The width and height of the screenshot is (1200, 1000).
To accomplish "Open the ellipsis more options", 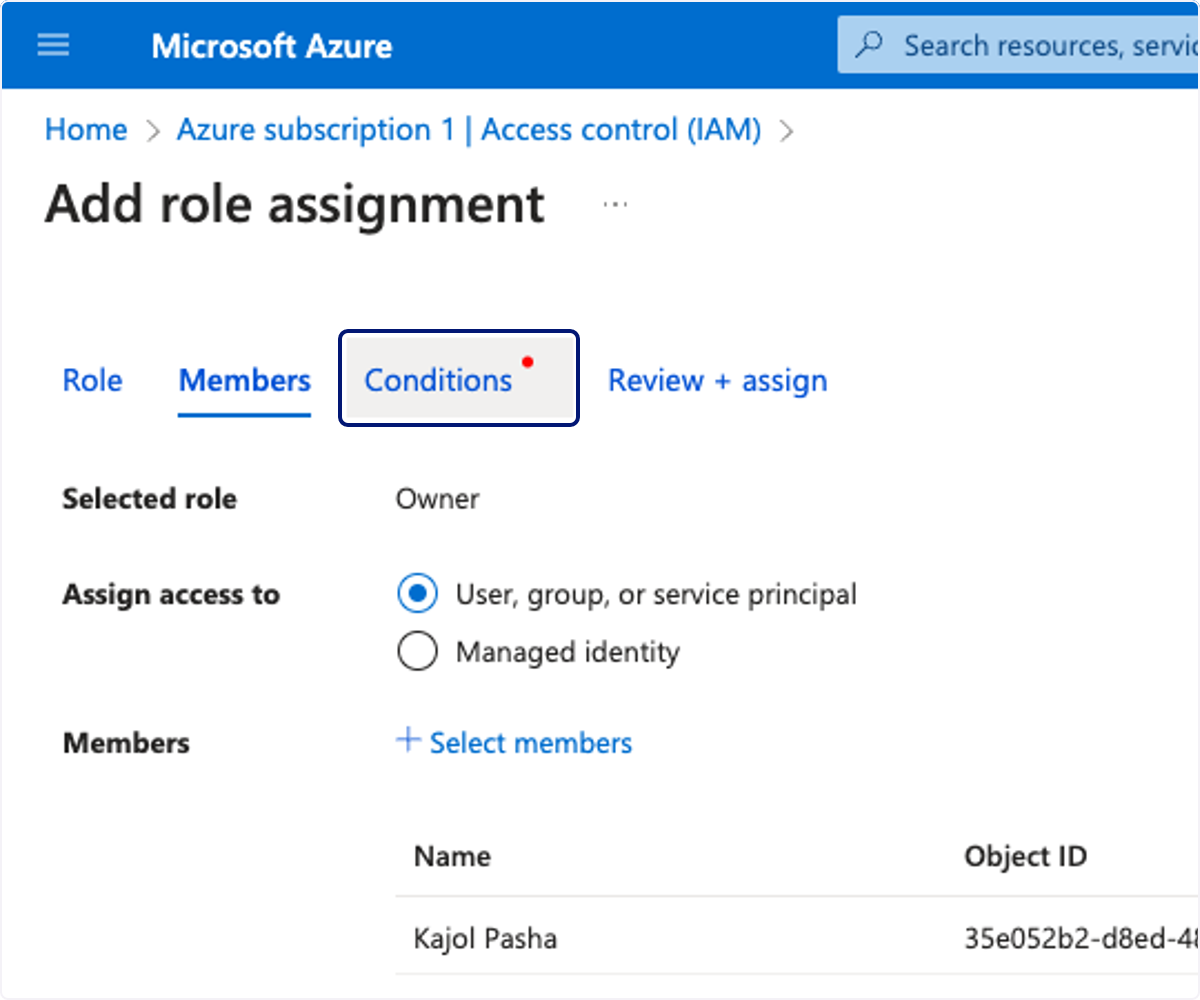I will 615,204.
